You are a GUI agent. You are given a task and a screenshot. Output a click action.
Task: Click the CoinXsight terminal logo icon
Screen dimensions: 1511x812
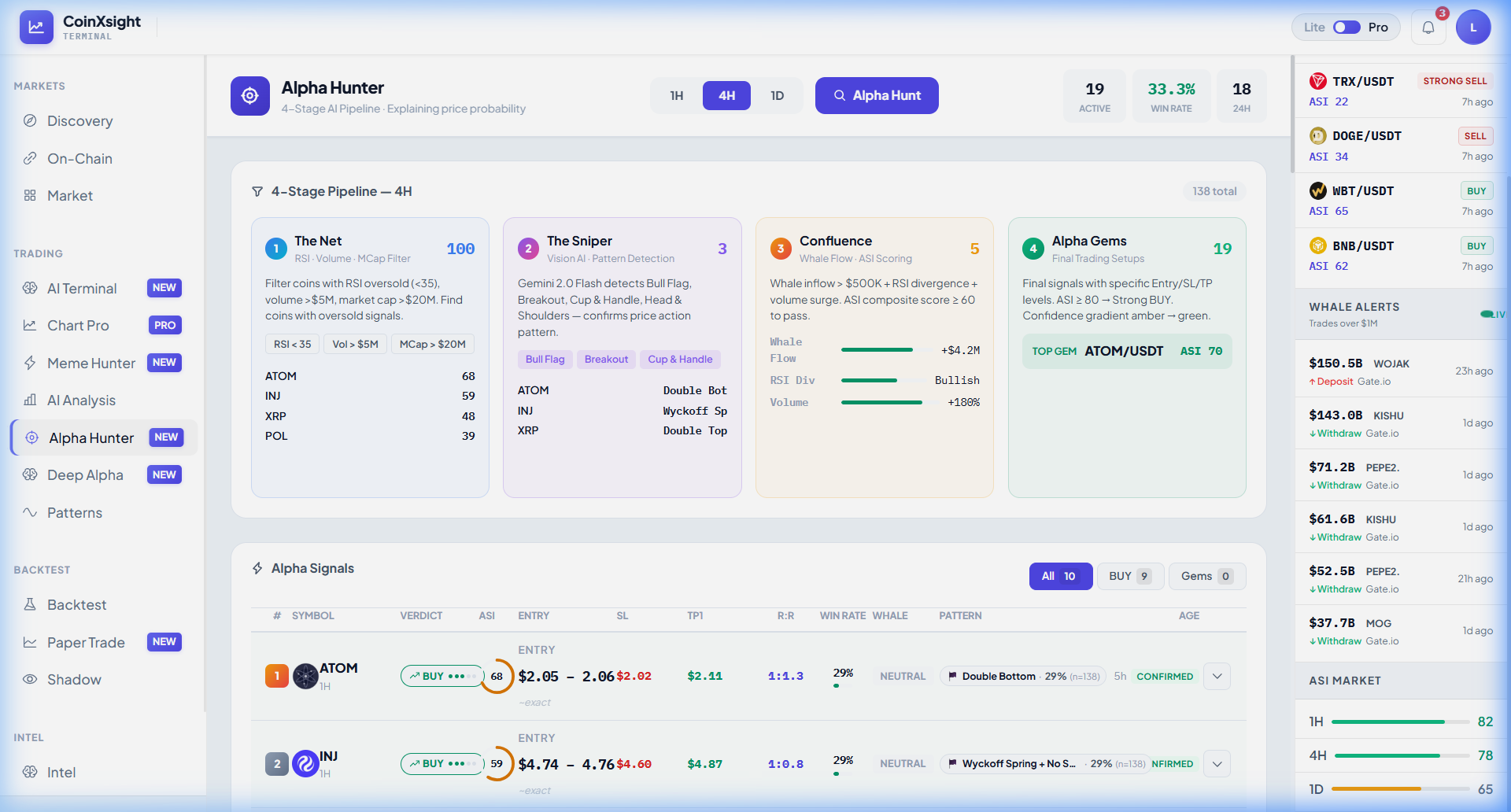pyautogui.click(x=36, y=28)
